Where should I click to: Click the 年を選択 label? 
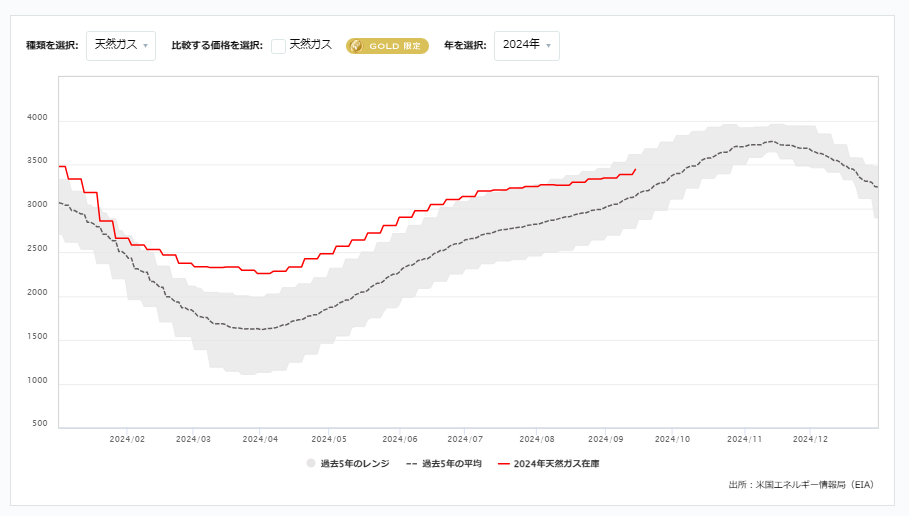pos(465,46)
